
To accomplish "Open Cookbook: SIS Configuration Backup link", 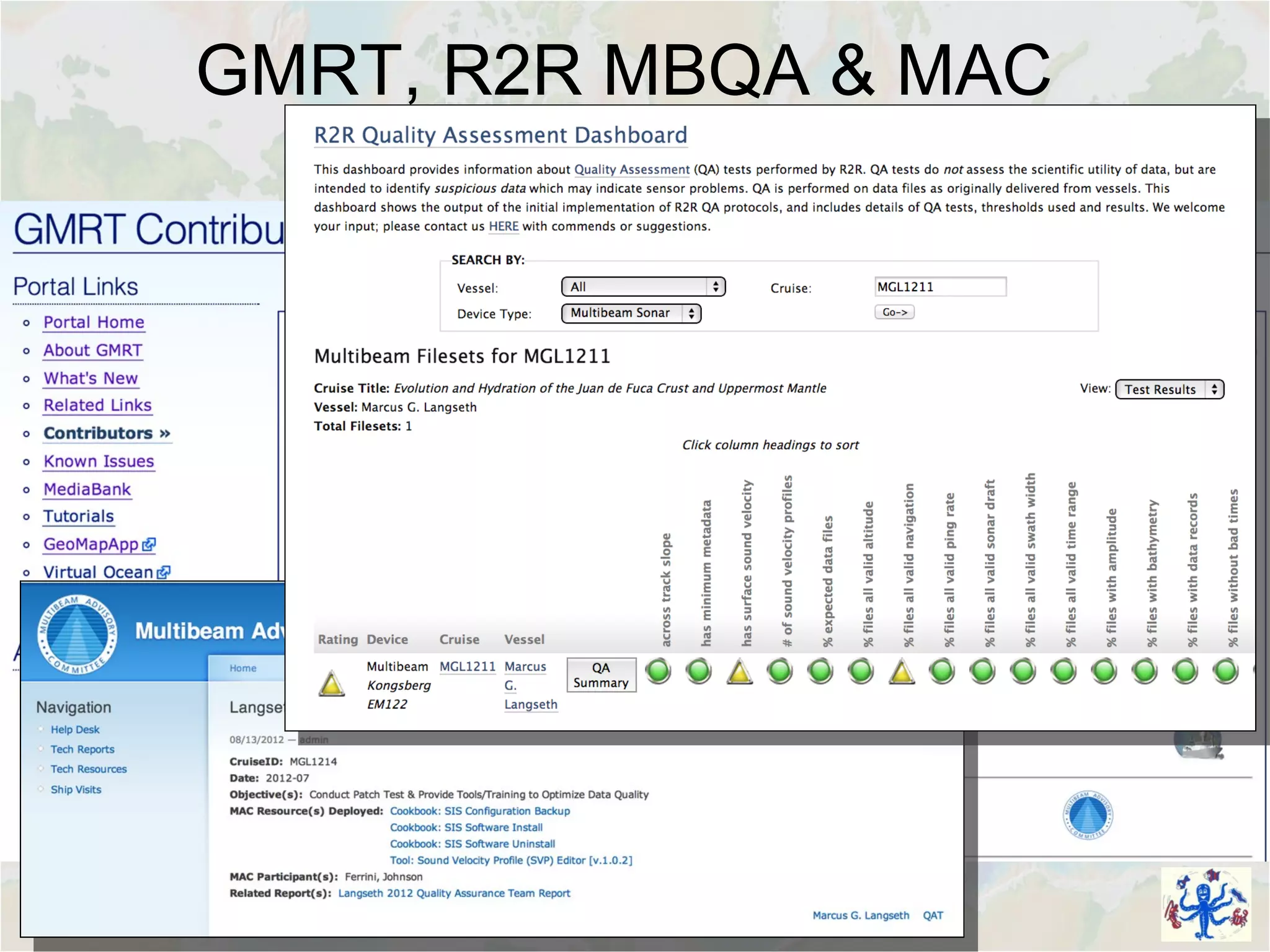I will click(480, 811).
